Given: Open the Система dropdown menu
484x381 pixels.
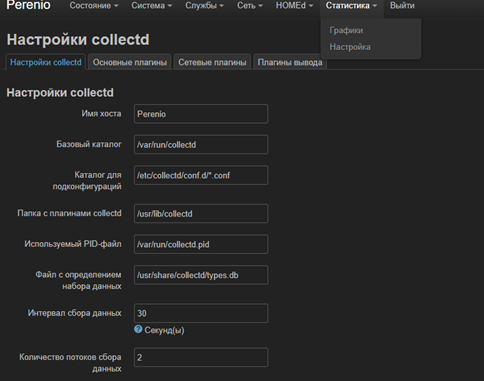Looking at the screenshot, I should pos(152,6).
